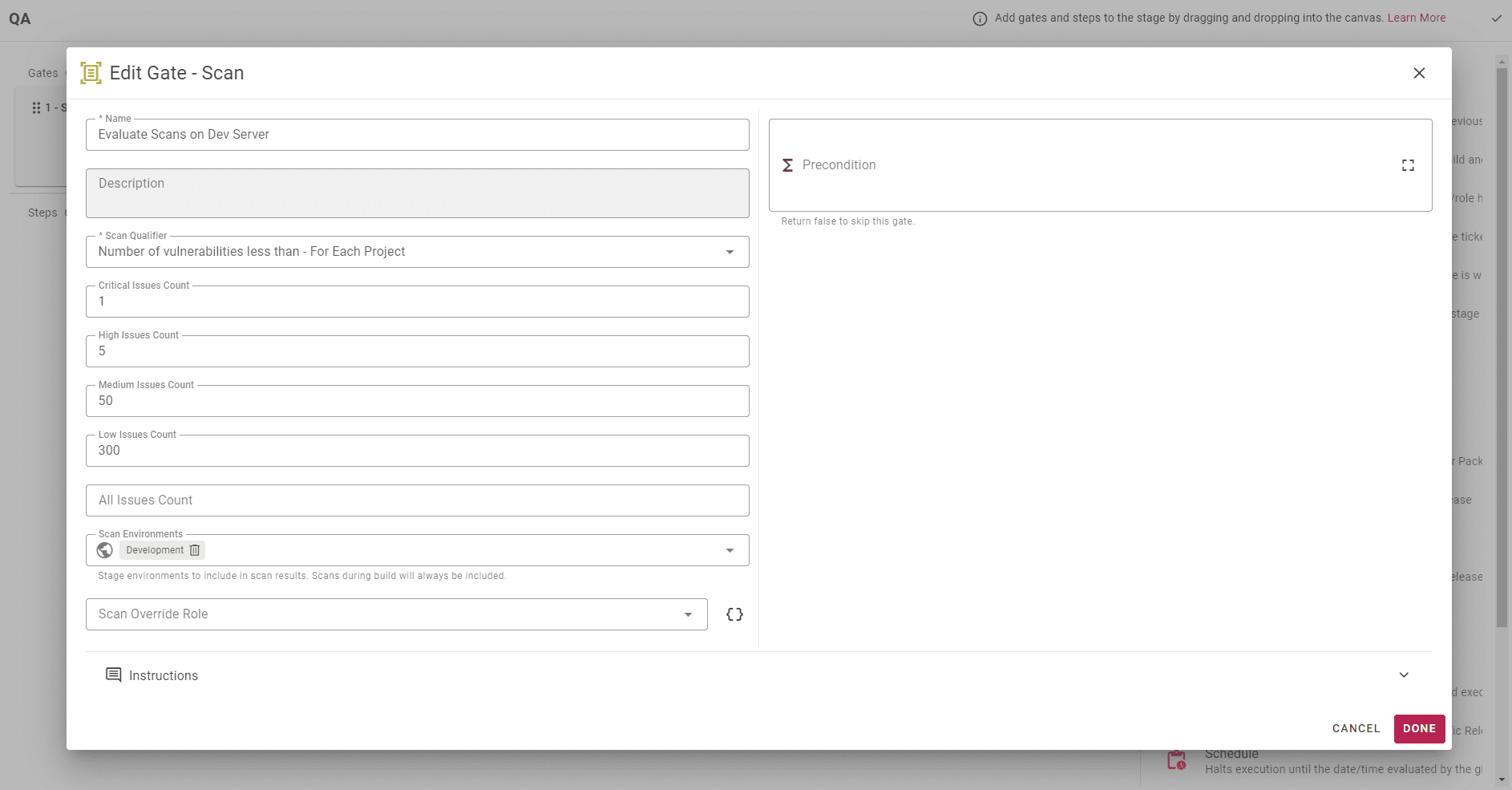Click the info icon in the top banner
This screenshot has width=1512, height=790.
tap(980, 18)
